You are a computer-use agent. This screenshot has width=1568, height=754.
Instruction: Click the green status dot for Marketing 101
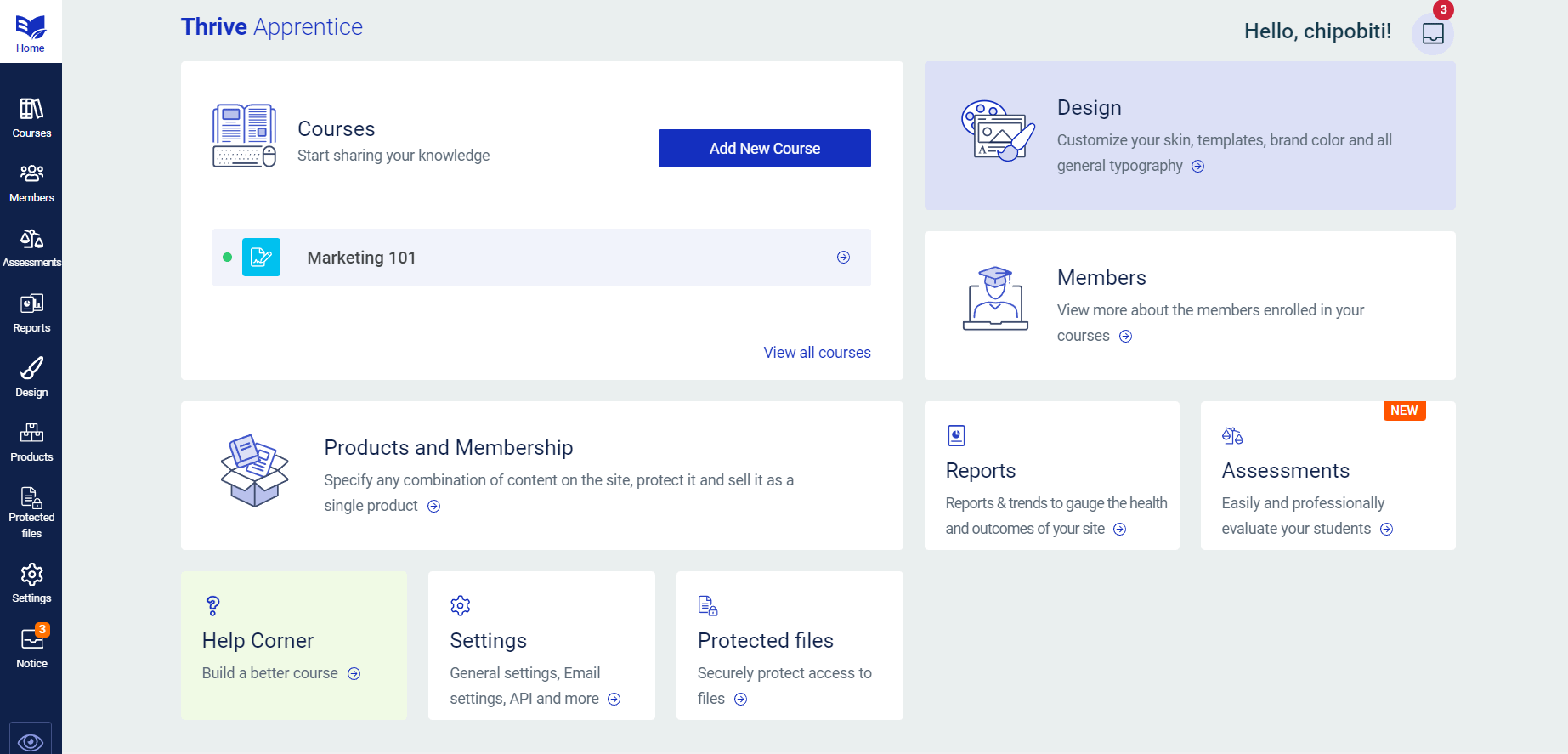tap(227, 258)
